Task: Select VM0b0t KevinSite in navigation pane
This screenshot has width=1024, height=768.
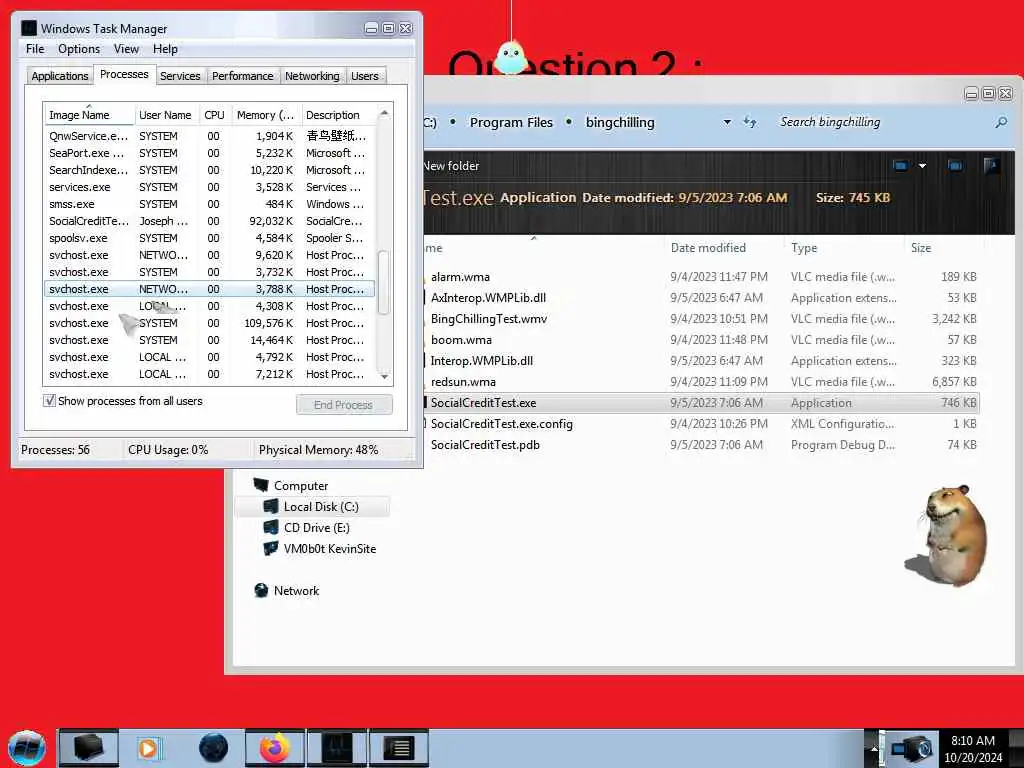Action: click(329, 549)
